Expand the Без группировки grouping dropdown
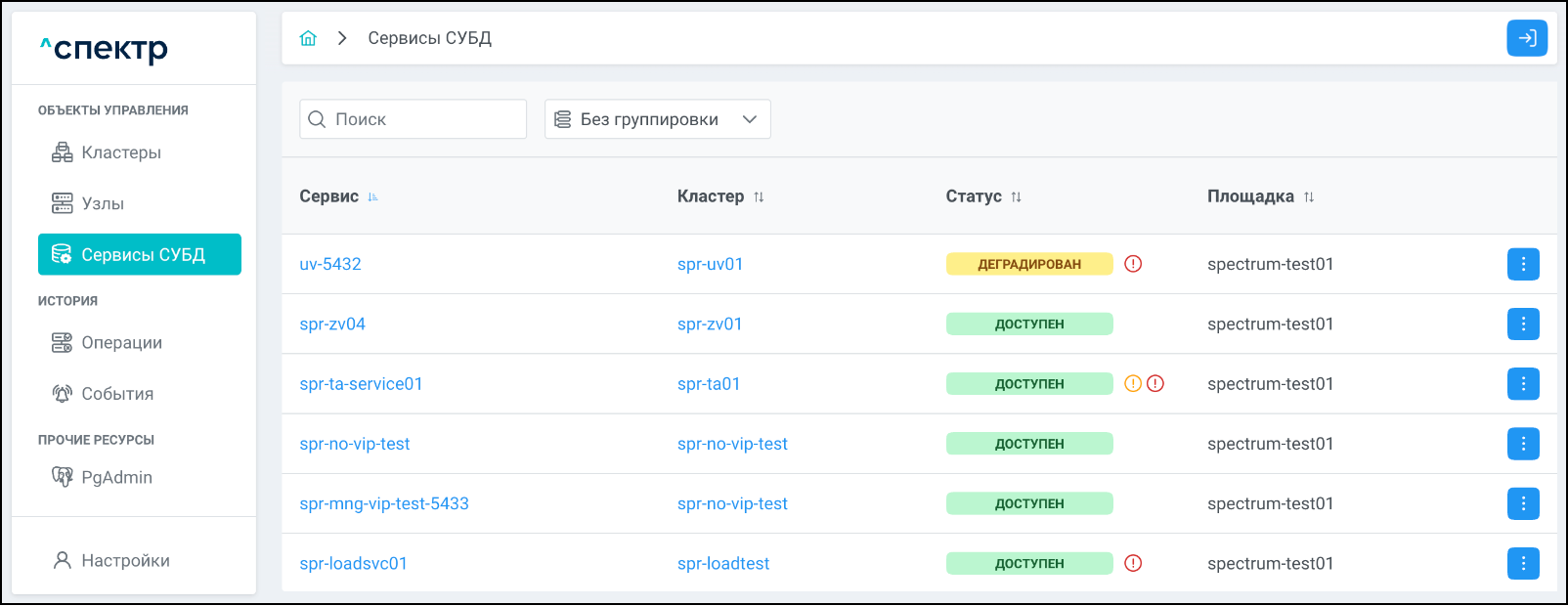This screenshot has width=1568, height=606. point(657,119)
